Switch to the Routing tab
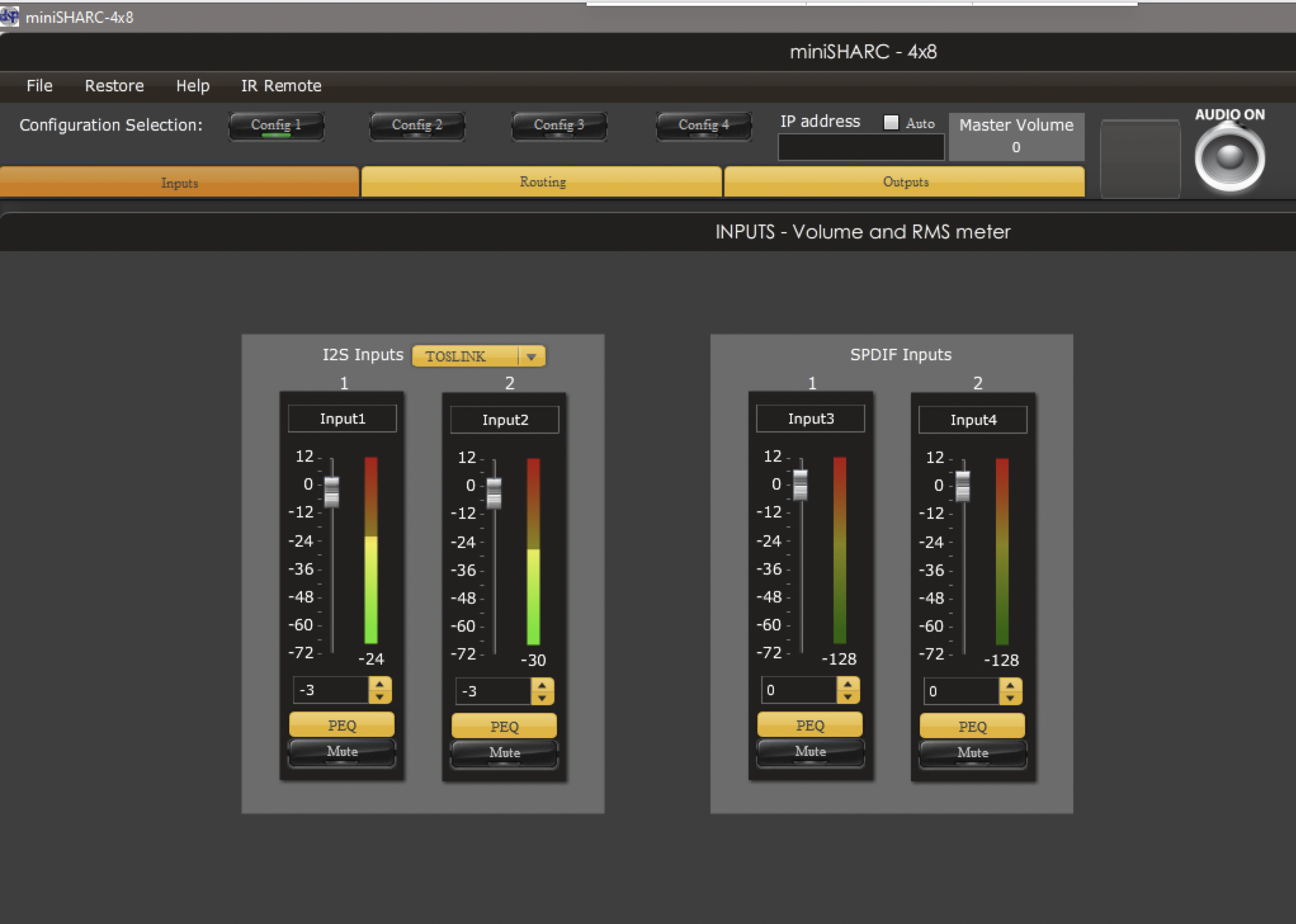 (x=542, y=182)
